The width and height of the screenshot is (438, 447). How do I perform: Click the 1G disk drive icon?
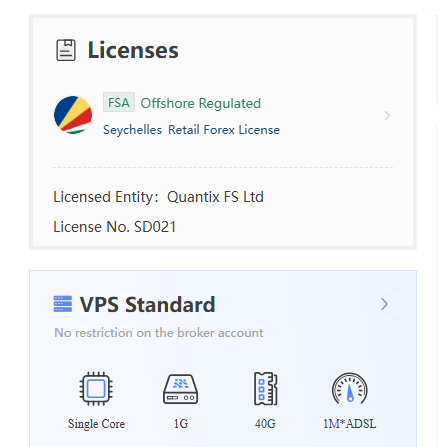coord(181,389)
